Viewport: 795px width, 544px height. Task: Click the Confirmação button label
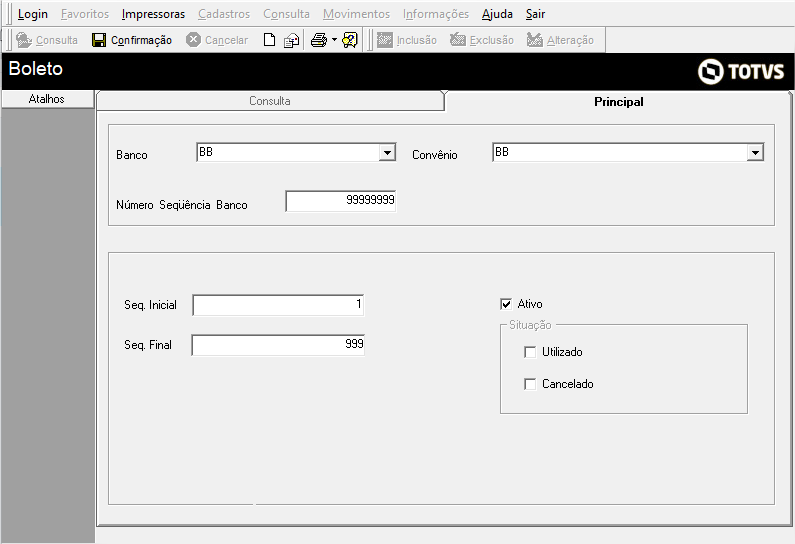pos(141,40)
